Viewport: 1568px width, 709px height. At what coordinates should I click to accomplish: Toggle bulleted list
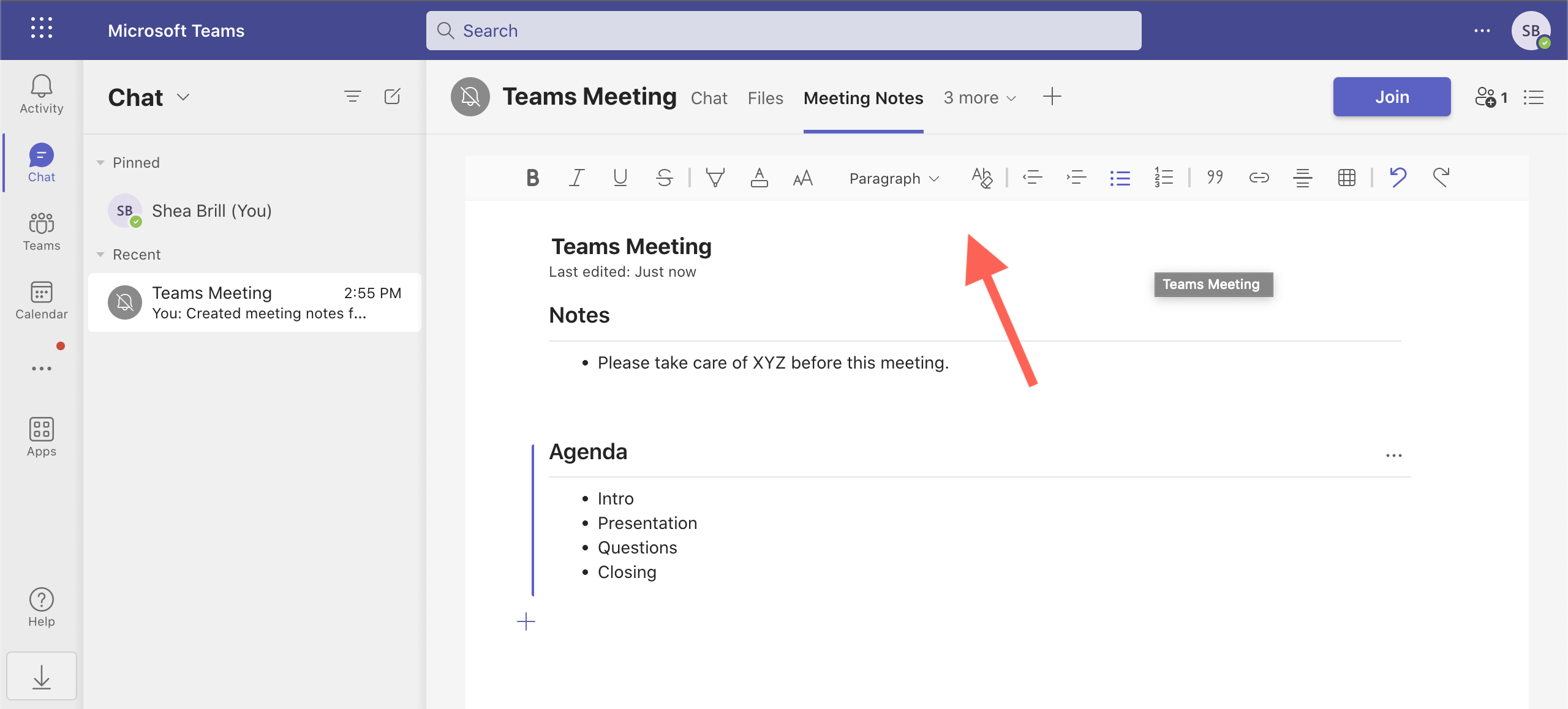(1120, 178)
